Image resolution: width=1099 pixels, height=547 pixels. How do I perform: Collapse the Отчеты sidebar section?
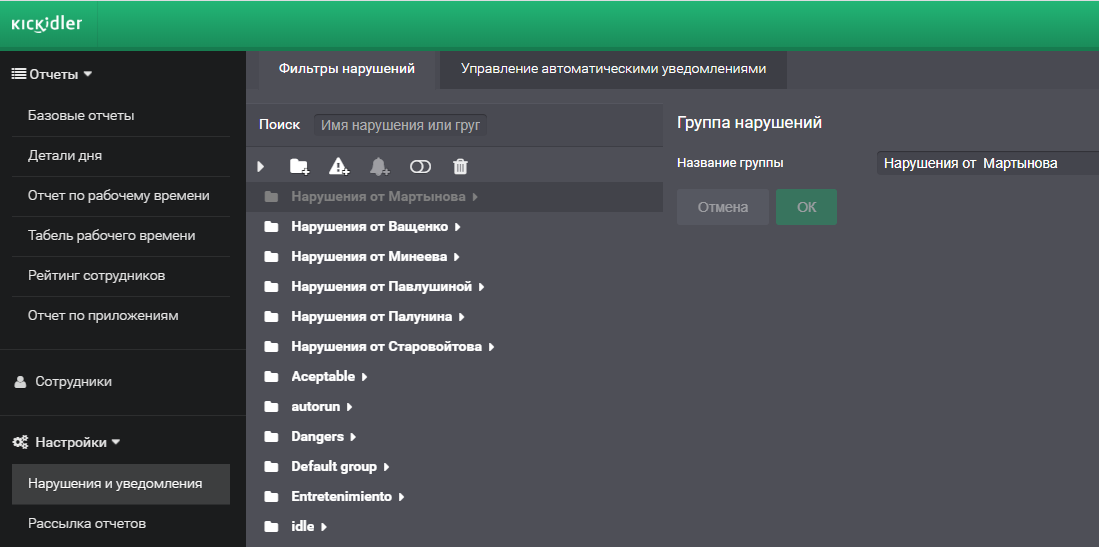pyautogui.click(x=87, y=74)
